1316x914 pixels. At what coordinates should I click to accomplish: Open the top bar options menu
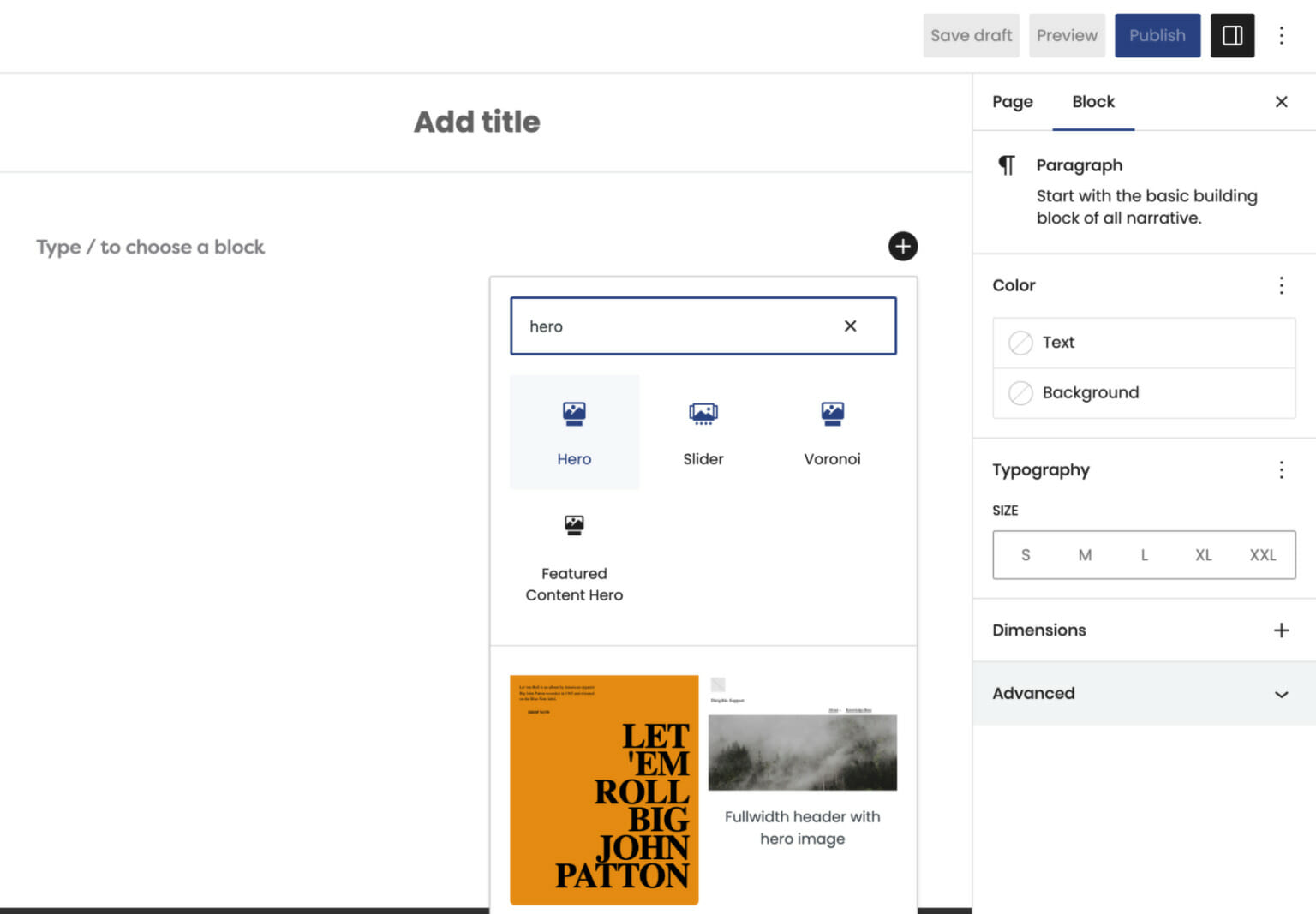1281,35
